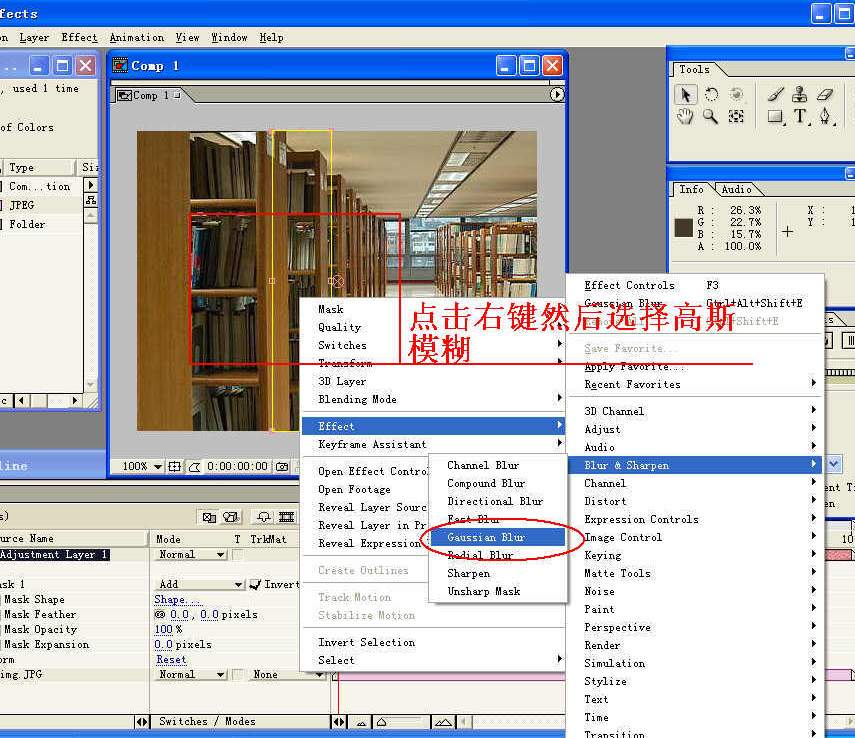This screenshot has width=855, height=738.
Task: Choose Directional Blur from submenu
Action: 498,501
